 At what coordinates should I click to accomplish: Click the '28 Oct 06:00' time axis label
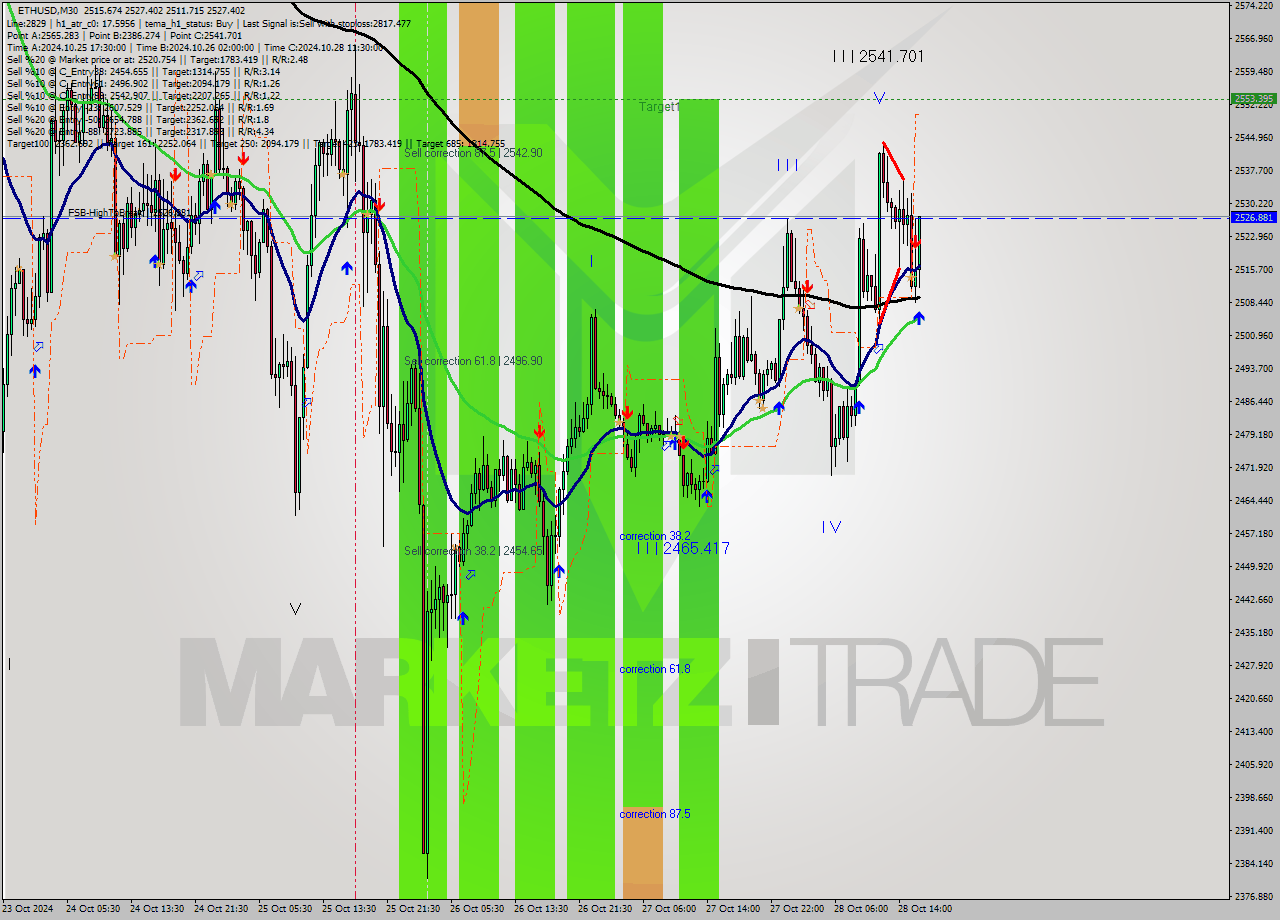pyautogui.click(x=861, y=909)
